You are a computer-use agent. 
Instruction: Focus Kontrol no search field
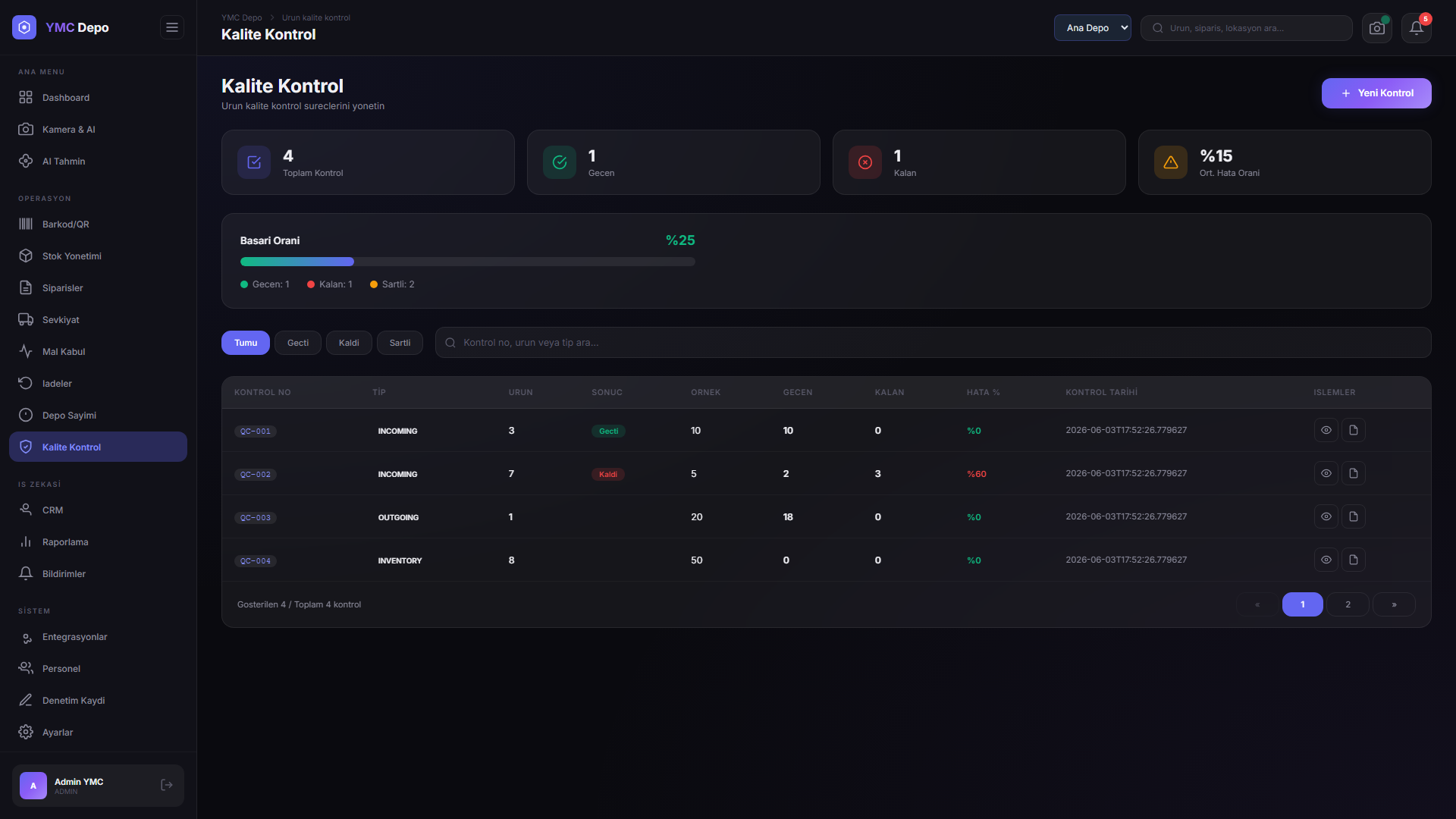[934, 343]
